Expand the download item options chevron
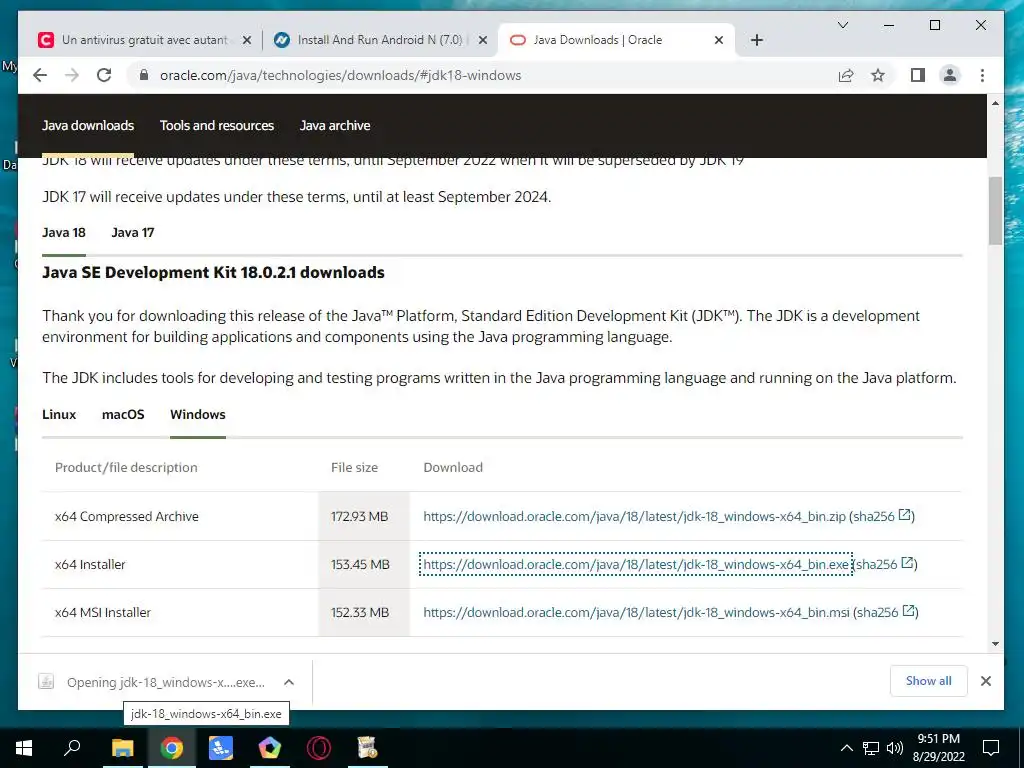The image size is (1024, 768). pyautogui.click(x=289, y=682)
